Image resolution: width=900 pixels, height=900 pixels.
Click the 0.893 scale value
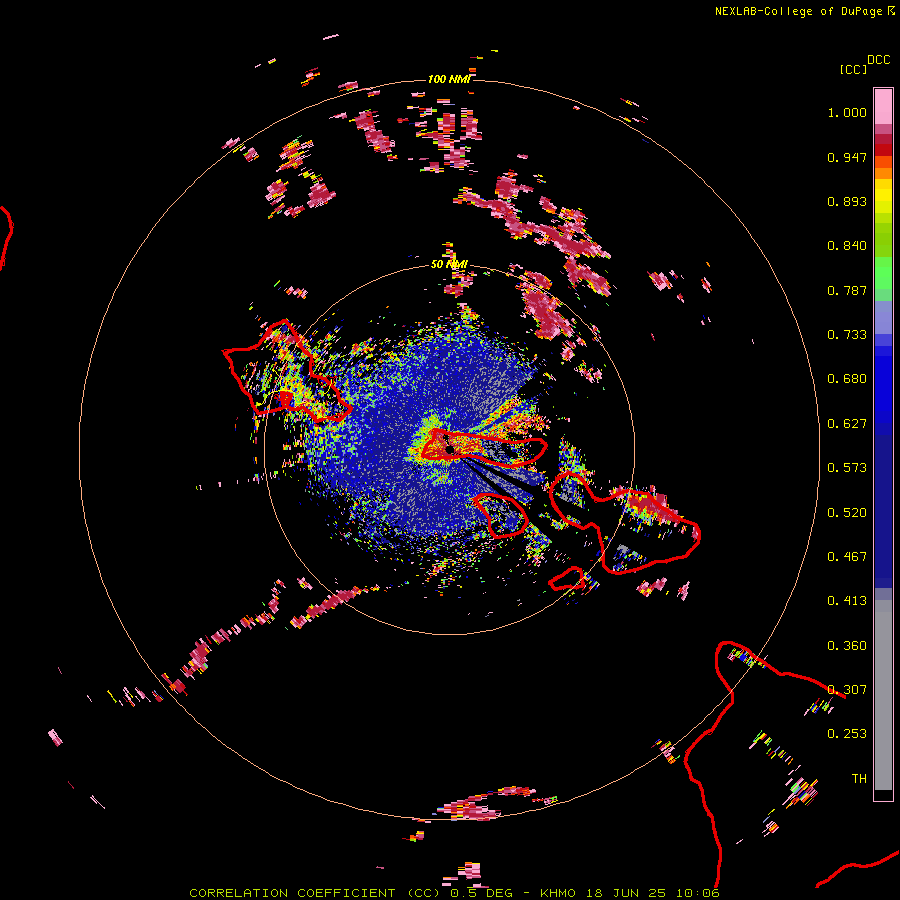point(847,201)
